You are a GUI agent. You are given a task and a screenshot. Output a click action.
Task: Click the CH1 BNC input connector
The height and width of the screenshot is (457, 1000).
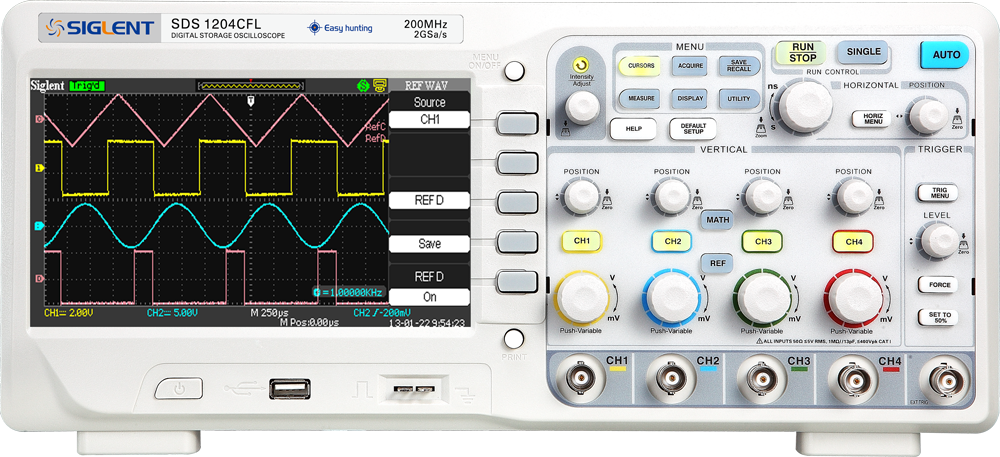[x=582, y=379]
